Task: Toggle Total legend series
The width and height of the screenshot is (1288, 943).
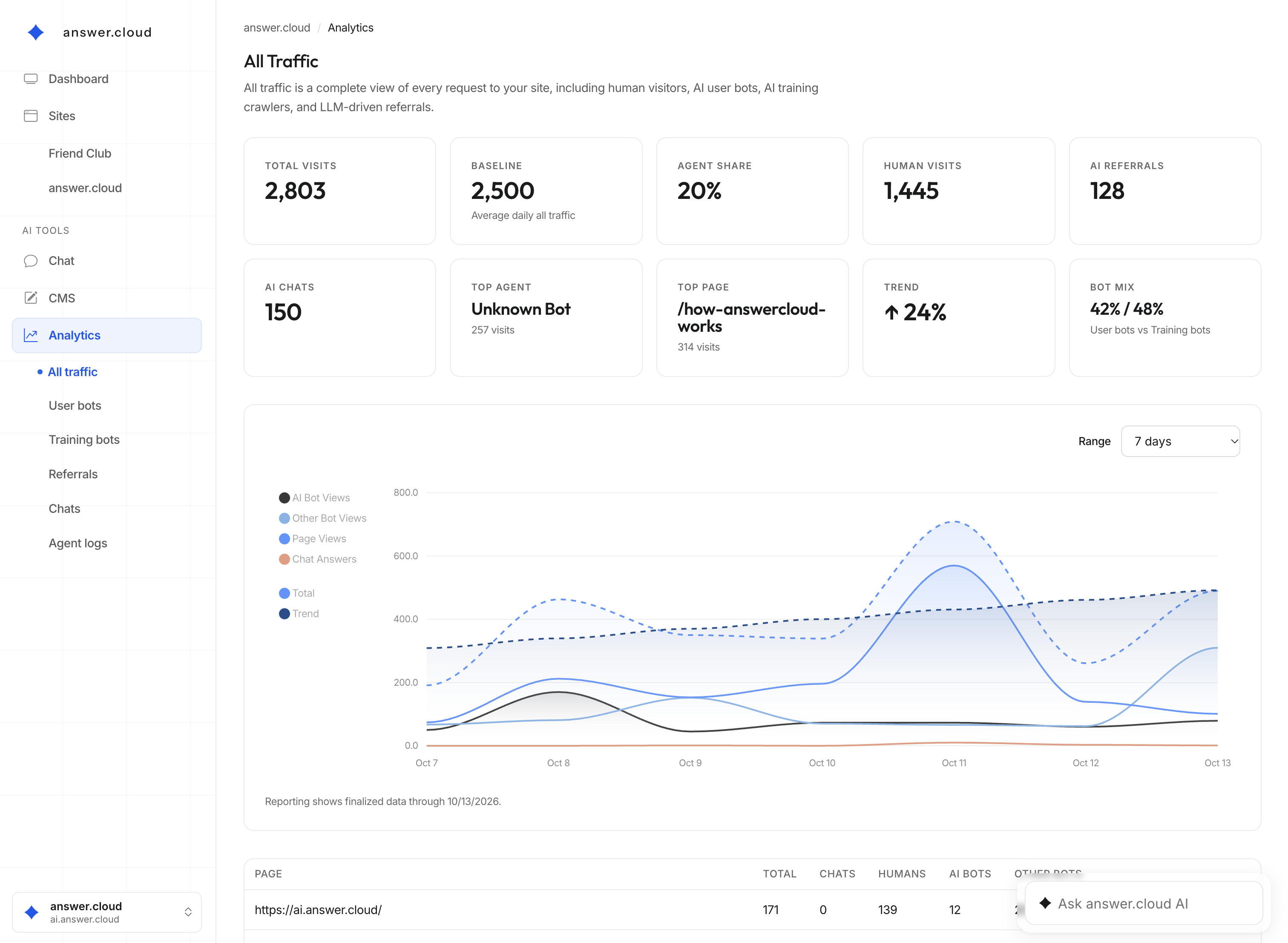Action: pyautogui.click(x=297, y=594)
